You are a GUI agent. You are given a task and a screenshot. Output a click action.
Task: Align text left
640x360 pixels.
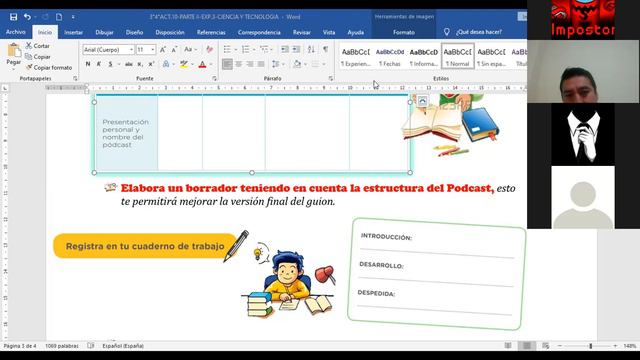coord(227,64)
